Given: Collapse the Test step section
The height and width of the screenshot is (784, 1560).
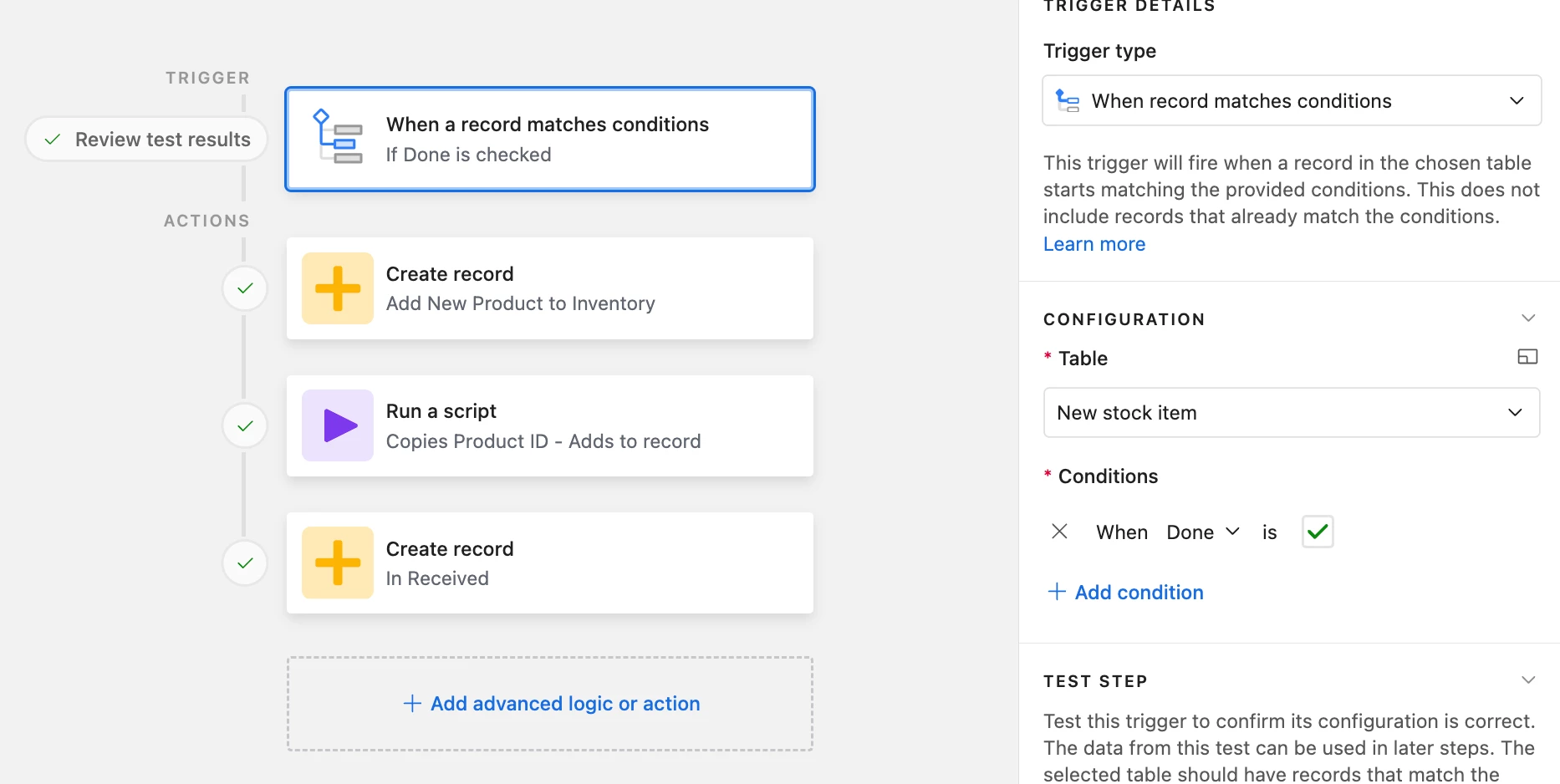Looking at the screenshot, I should click(x=1528, y=680).
